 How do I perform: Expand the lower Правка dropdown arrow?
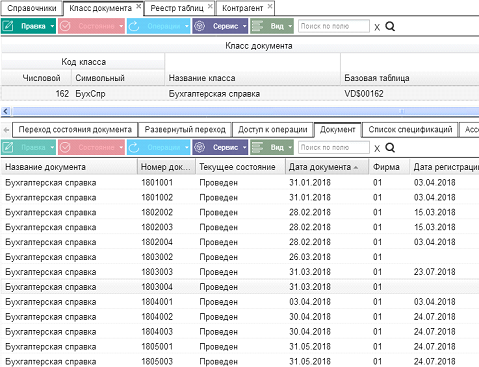click(x=52, y=147)
